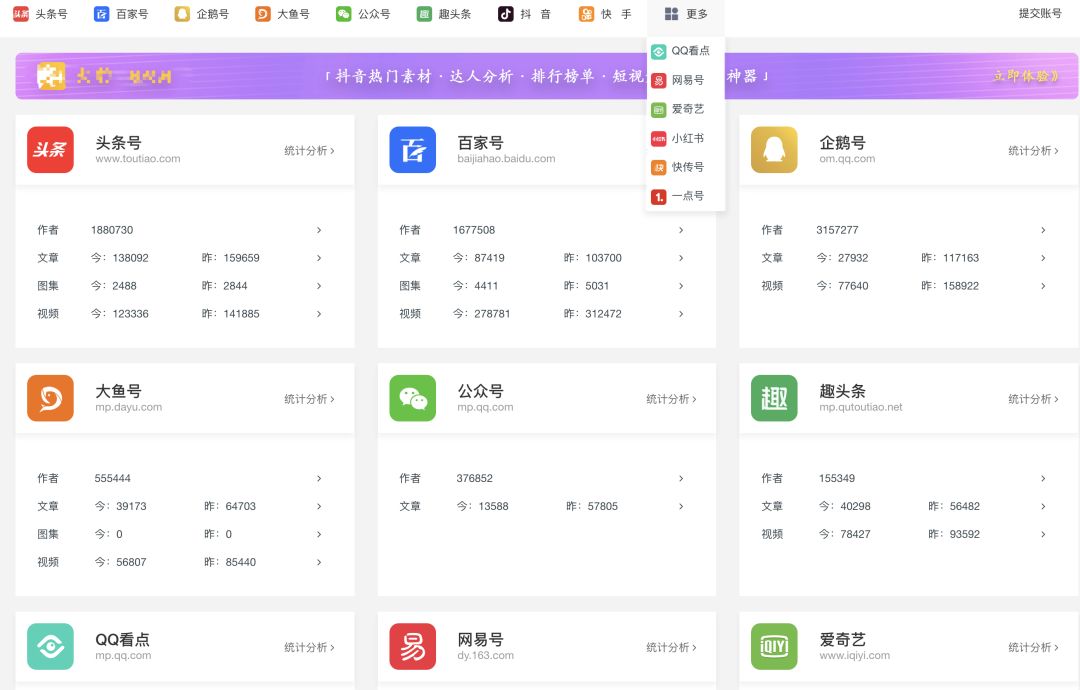
Task: Click the red Toutiao logo icon in card
Action: pos(50,150)
